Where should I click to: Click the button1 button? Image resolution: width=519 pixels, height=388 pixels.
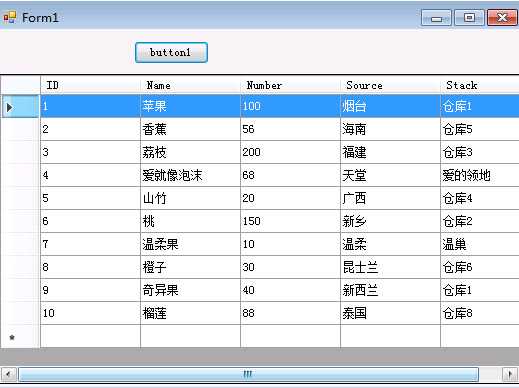coord(171,52)
